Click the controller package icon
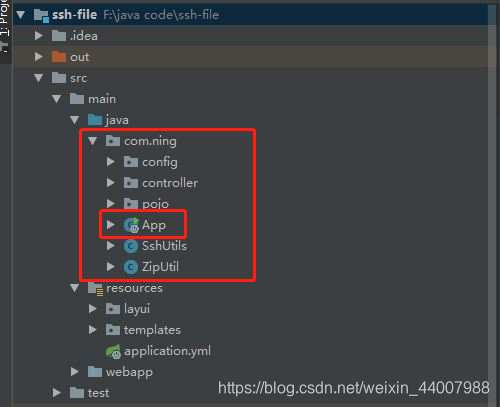The width and height of the screenshot is (500, 407). (131, 183)
